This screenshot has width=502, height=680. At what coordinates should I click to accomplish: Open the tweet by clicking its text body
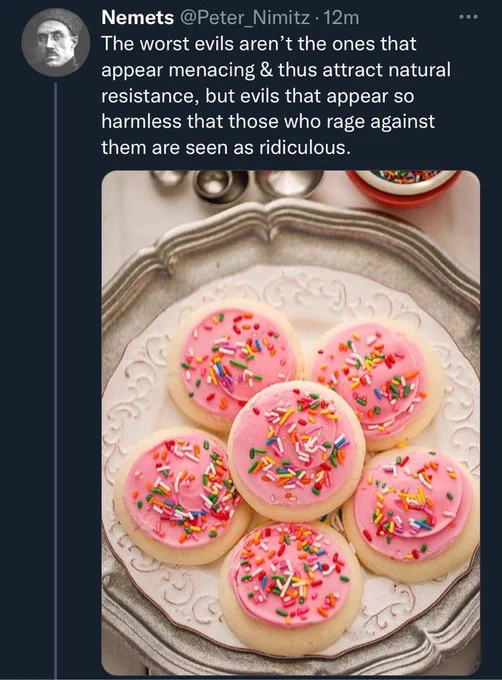(x=276, y=96)
